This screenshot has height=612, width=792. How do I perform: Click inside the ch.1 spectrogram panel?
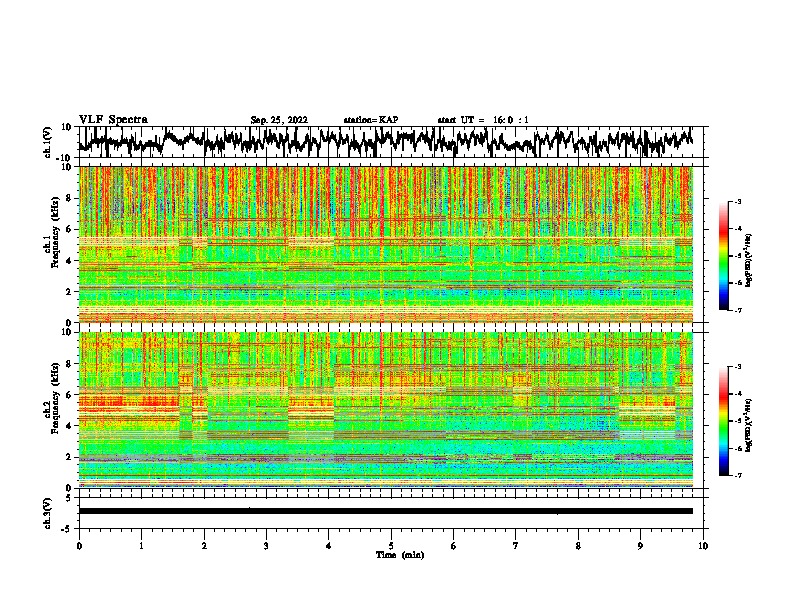pos(385,244)
